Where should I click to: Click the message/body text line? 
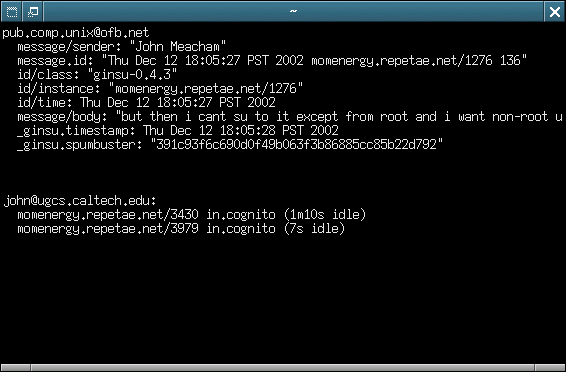(x=290, y=117)
